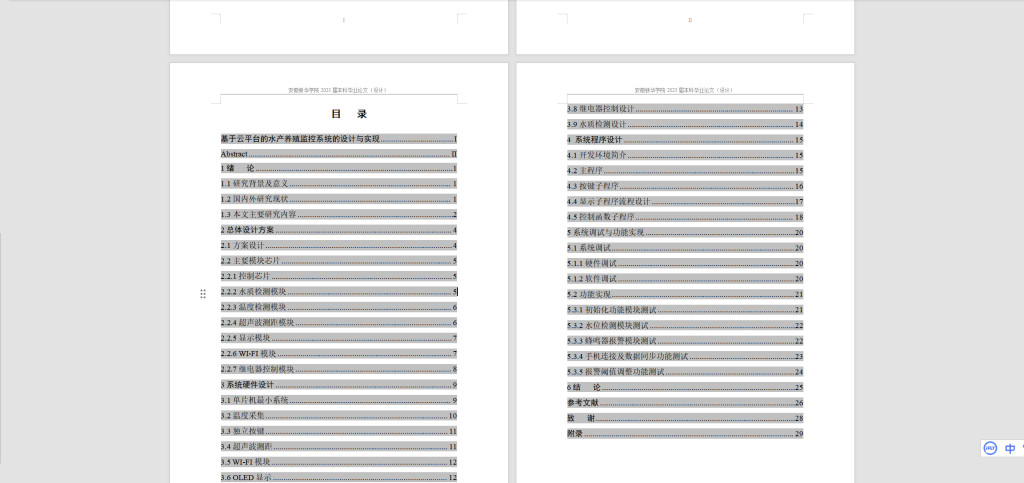Go to 5.1.2 软件调试 entry
Image resolution: width=1024 pixels, height=483 pixels.
pos(593,278)
